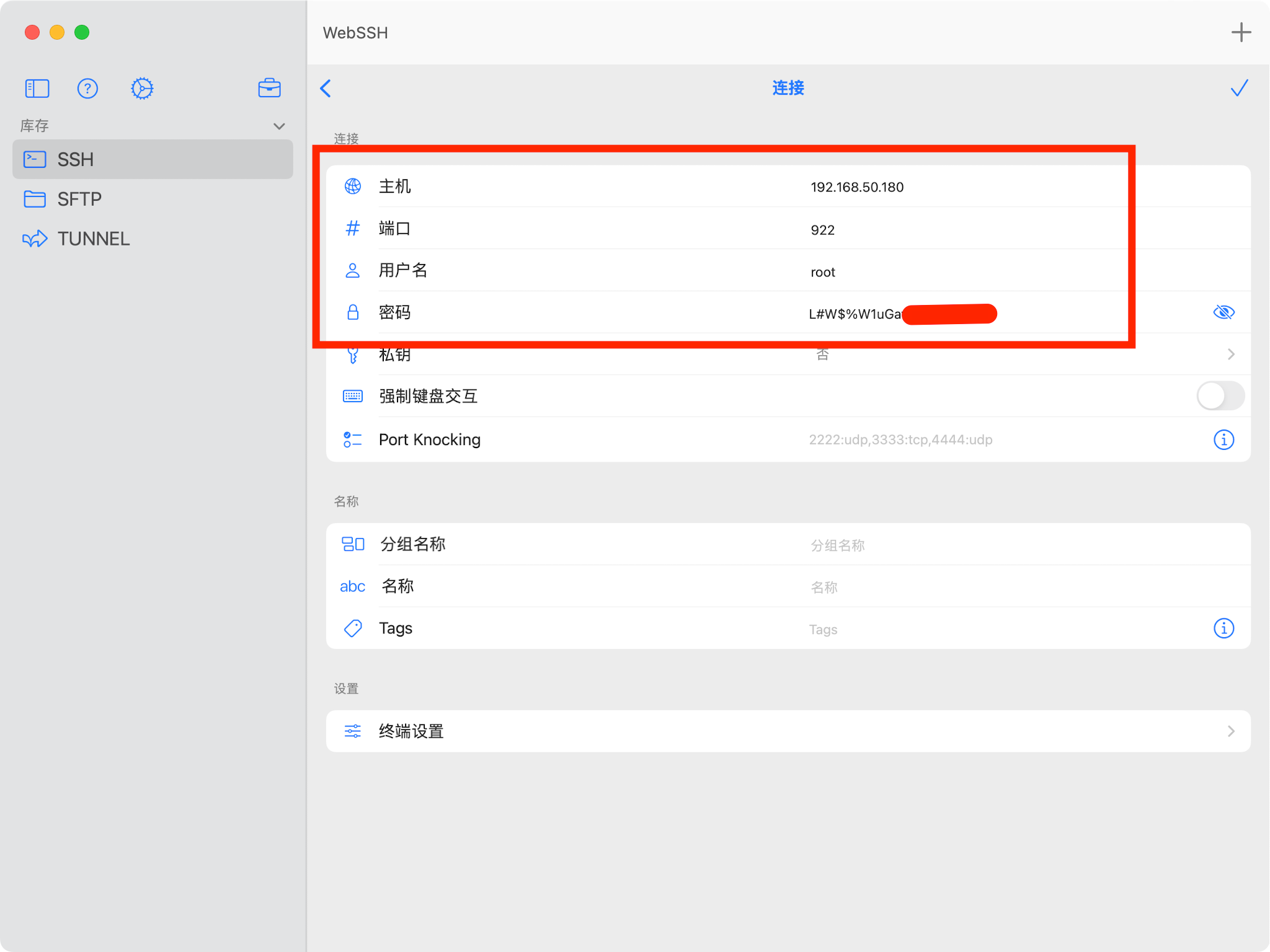Click the SFTP folder icon
This screenshot has width=1270, height=952.
coord(35,199)
